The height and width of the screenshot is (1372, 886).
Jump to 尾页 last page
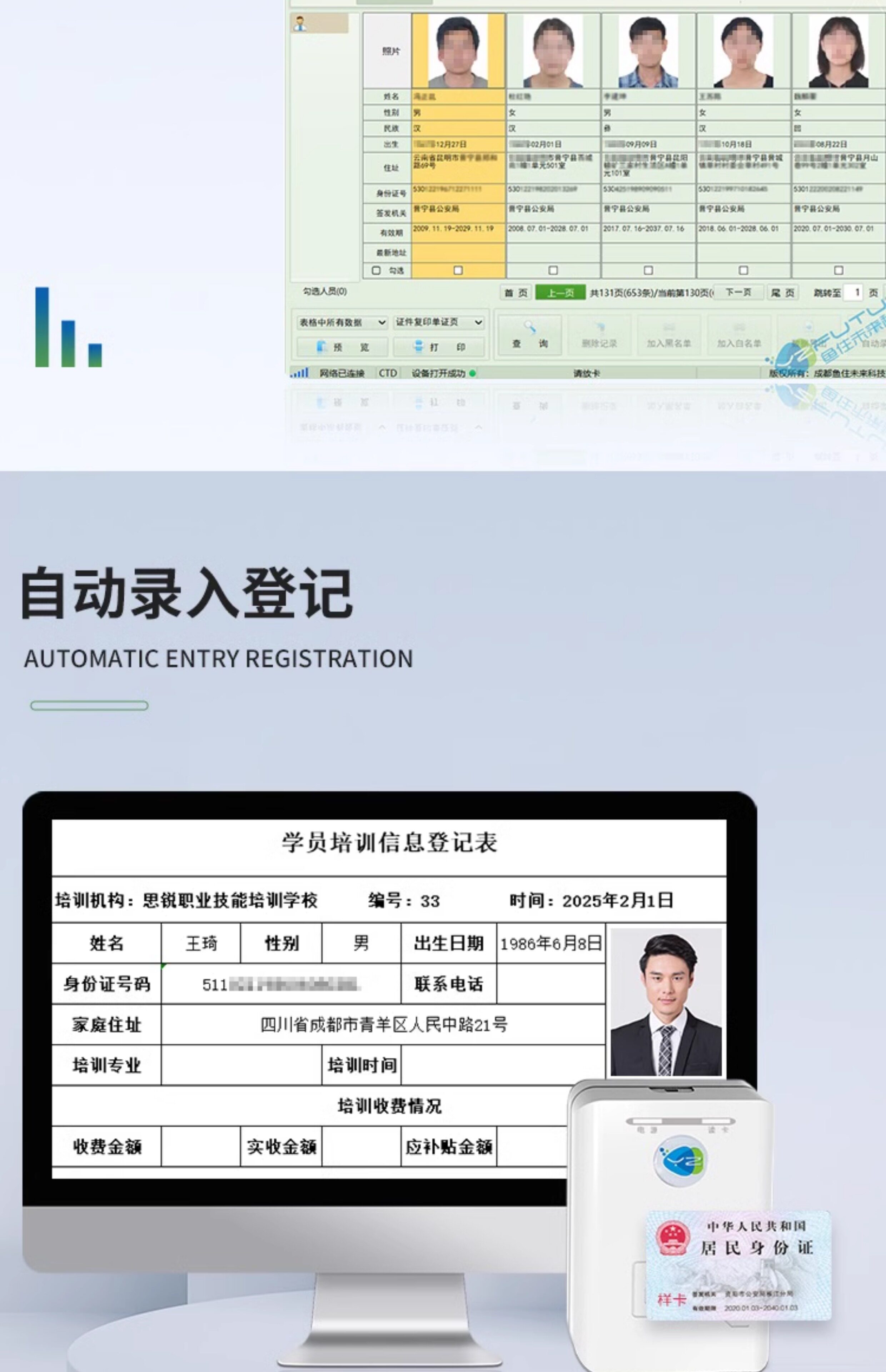point(782,293)
